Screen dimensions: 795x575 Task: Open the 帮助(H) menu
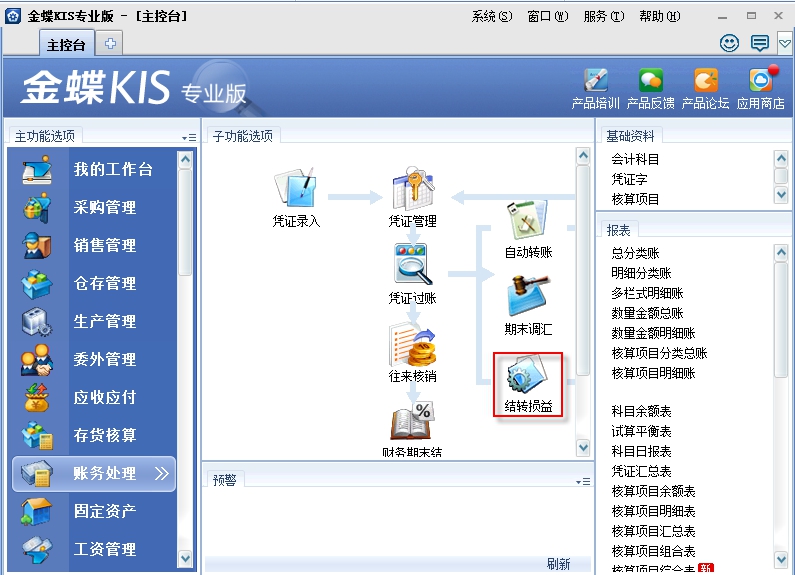tap(659, 17)
